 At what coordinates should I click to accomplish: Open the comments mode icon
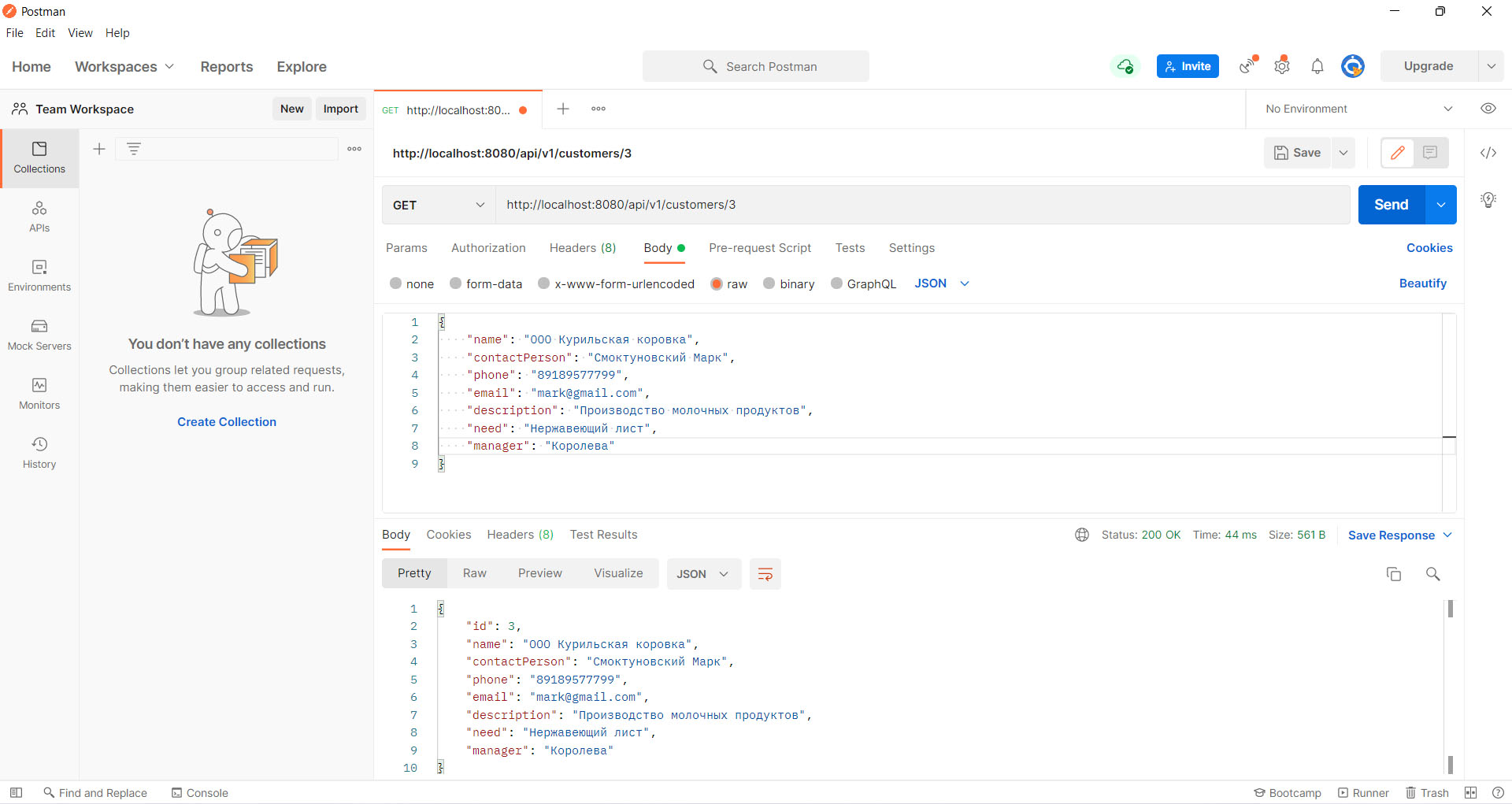[x=1430, y=153]
